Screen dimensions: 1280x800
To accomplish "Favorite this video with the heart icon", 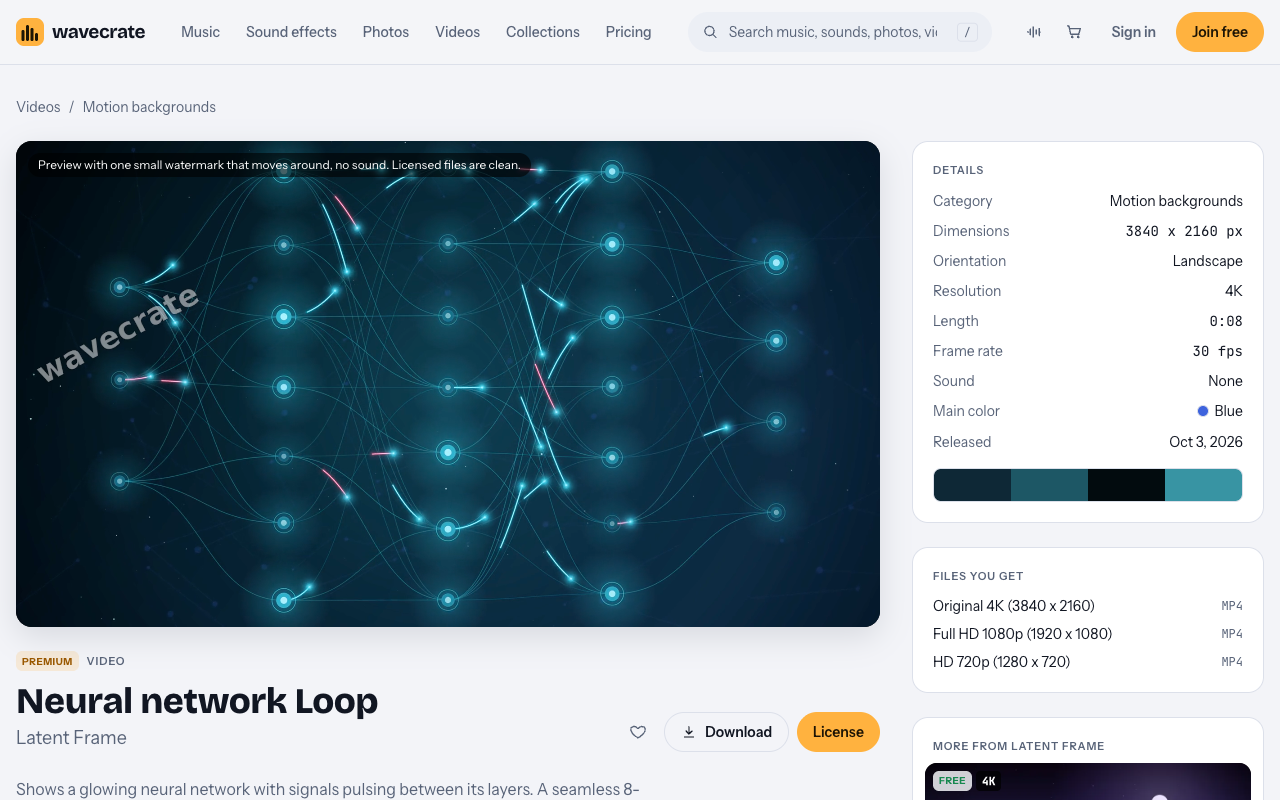I will click(x=638, y=732).
